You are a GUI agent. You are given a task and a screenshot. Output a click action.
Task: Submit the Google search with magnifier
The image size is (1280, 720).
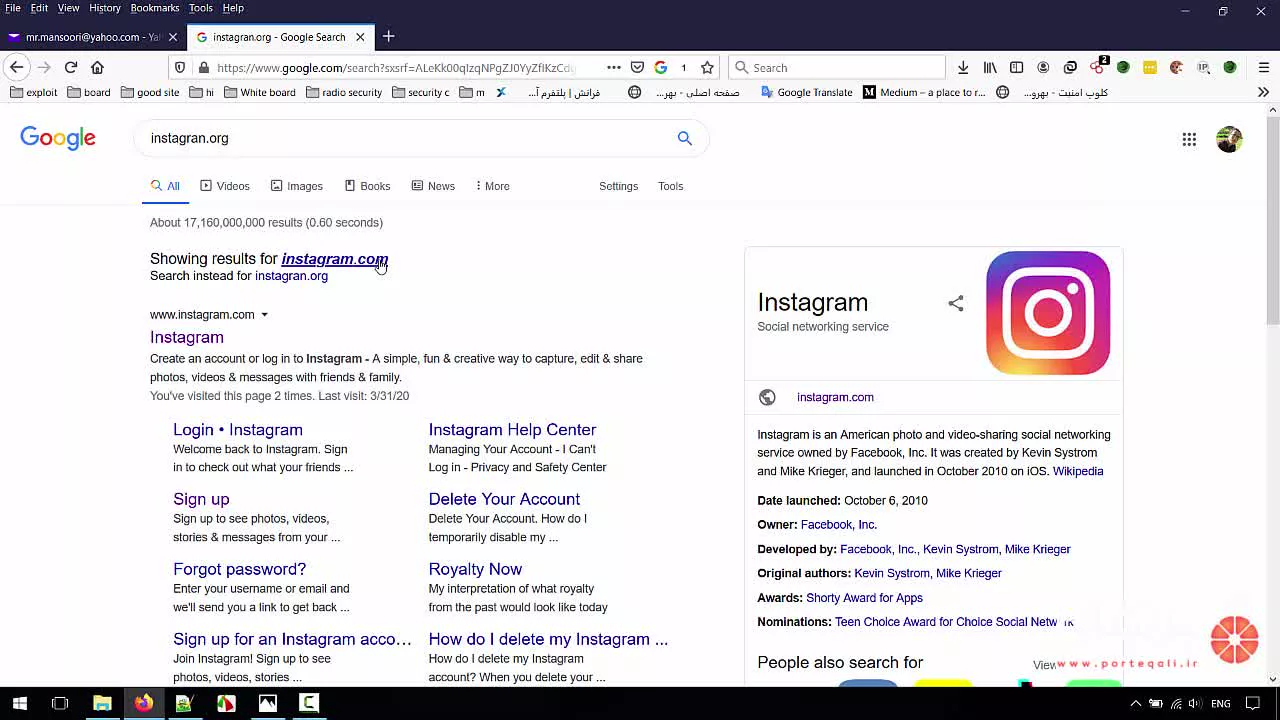coord(684,138)
